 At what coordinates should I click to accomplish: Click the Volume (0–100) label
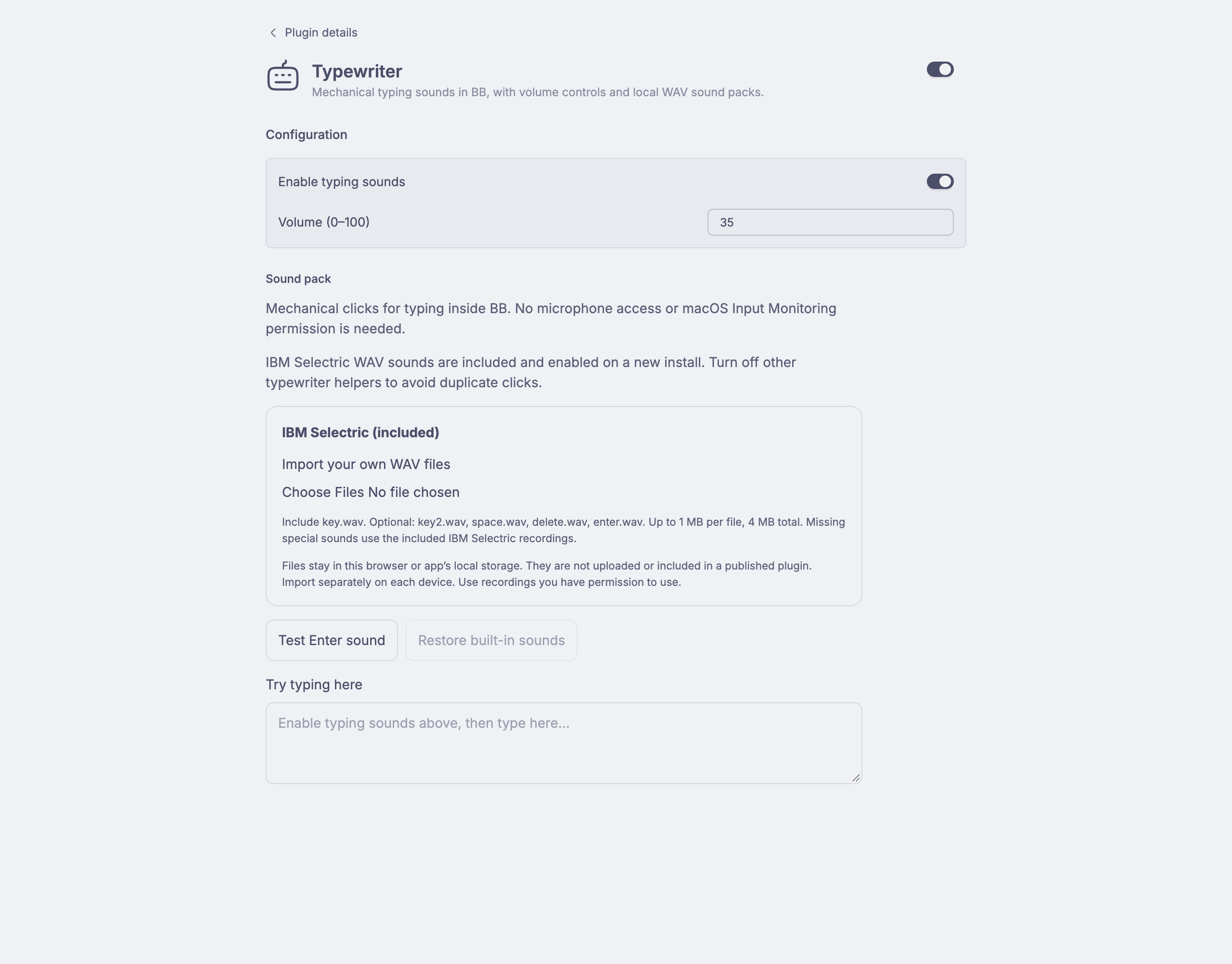[x=324, y=222]
